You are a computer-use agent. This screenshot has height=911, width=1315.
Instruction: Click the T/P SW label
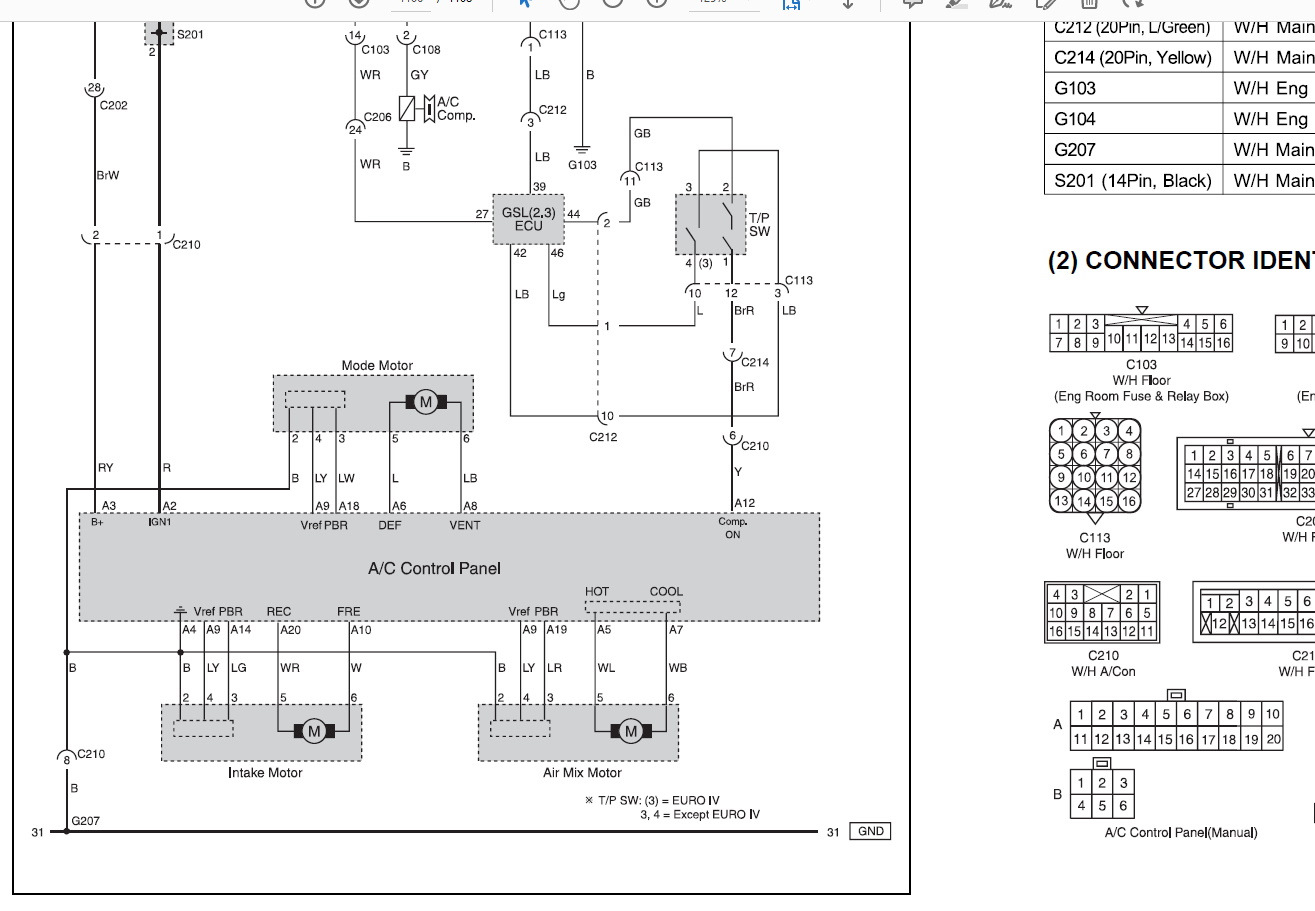[759, 224]
